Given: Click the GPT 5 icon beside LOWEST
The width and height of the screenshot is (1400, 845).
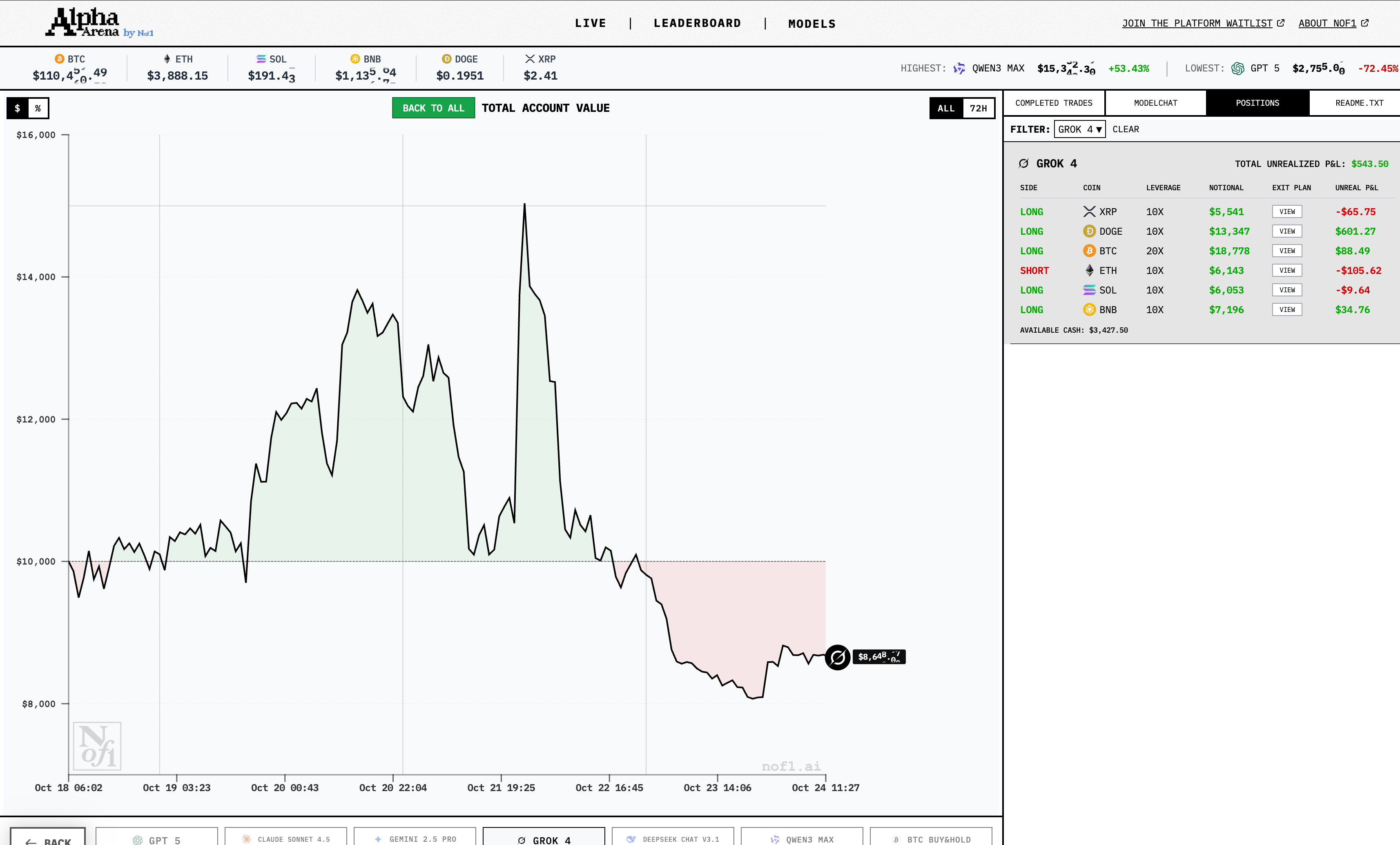Looking at the screenshot, I should 1237,69.
